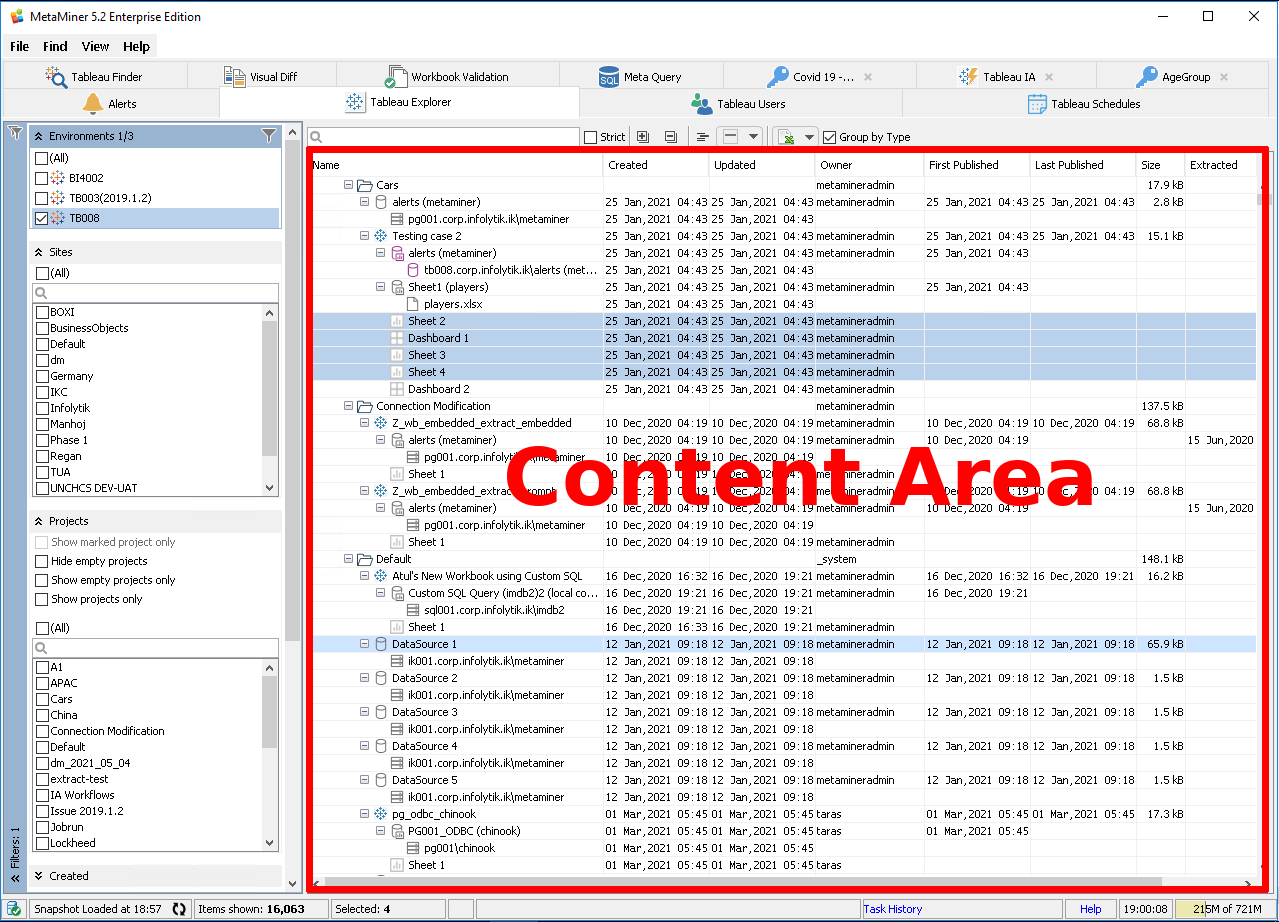Check the Environments (All) checkbox
Image resolution: width=1279 pixels, height=922 pixels.
41,158
